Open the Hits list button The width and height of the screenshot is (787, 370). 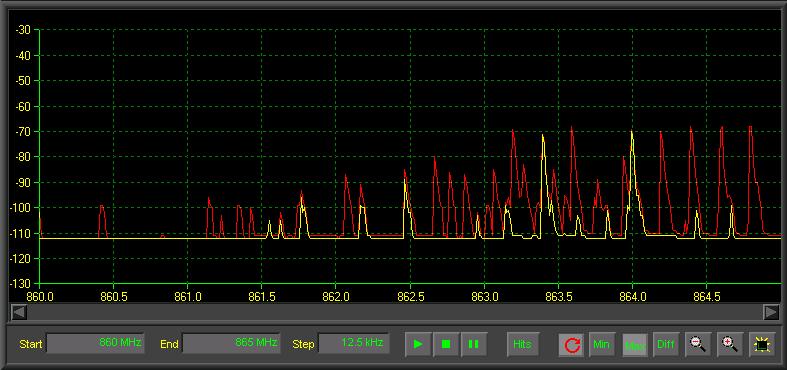(x=522, y=344)
